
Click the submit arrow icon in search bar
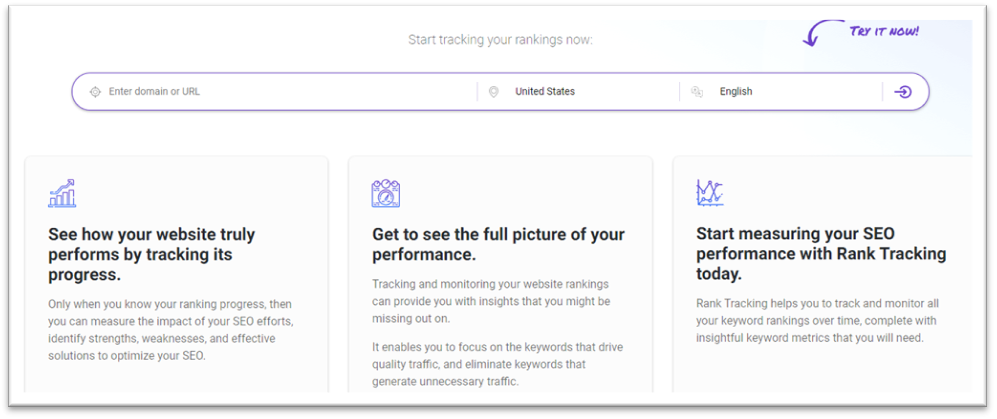pos(903,92)
